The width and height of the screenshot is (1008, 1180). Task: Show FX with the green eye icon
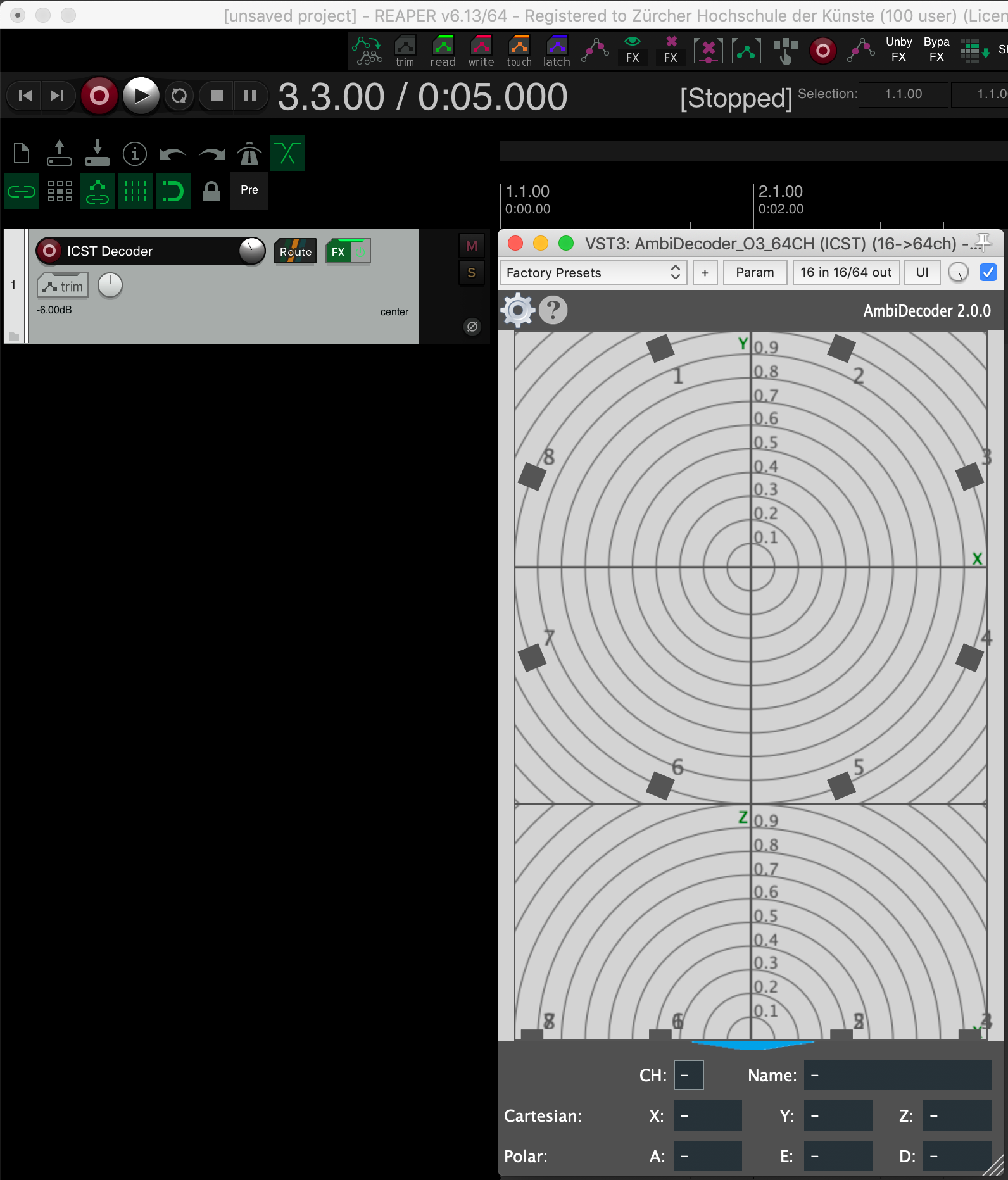click(633, 51)
